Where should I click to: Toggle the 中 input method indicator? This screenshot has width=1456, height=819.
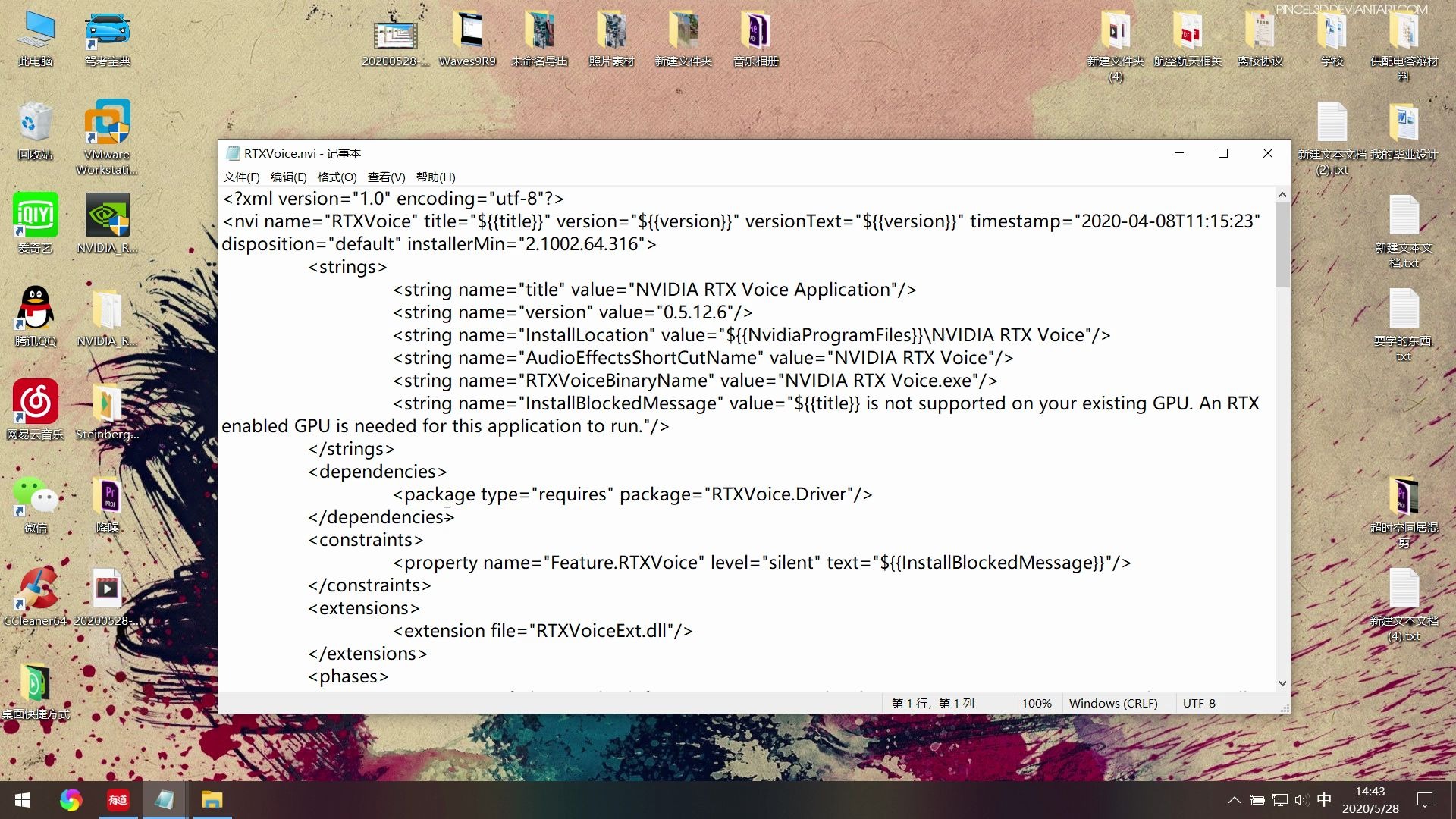tap(1324, 800)
